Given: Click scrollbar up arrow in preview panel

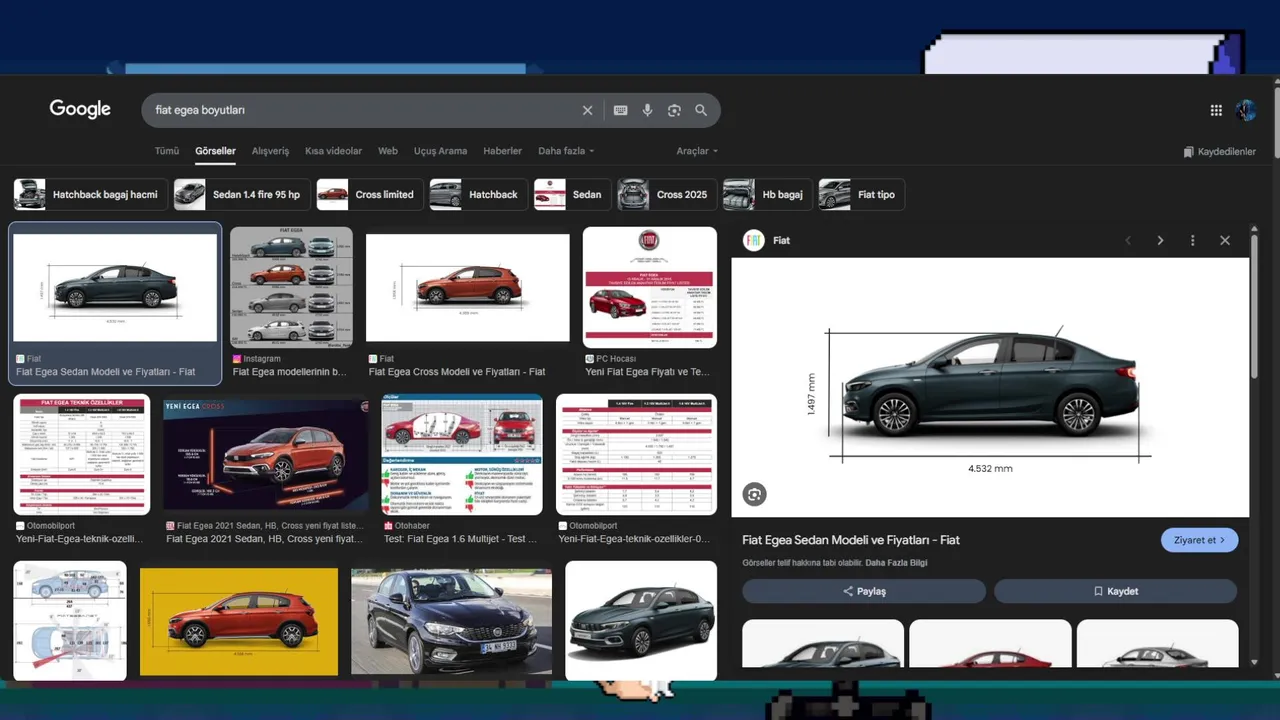Looking at the screenshot, I should tap(1255, 230).
